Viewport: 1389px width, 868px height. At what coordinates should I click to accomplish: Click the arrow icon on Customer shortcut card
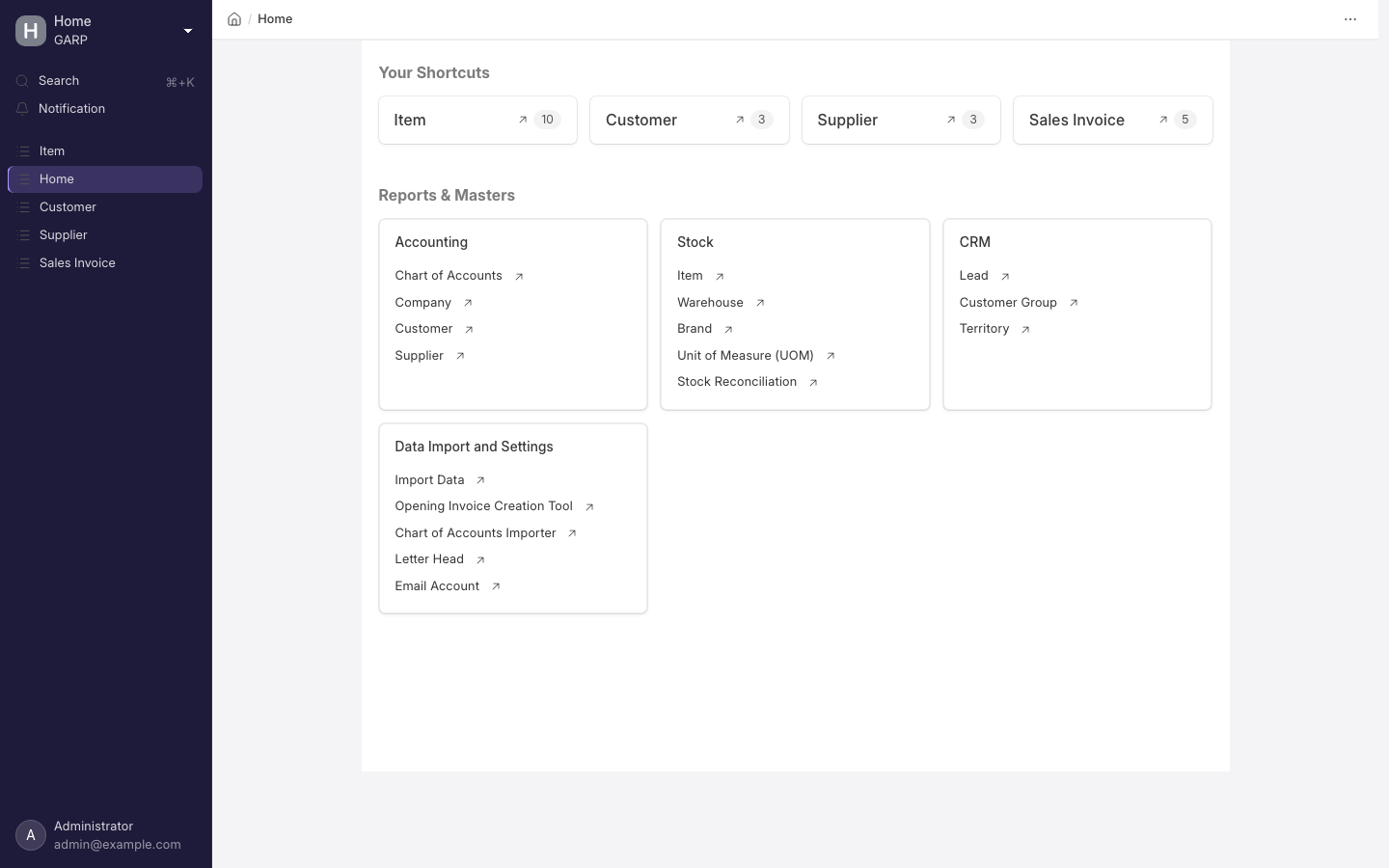tap(740, 120)
